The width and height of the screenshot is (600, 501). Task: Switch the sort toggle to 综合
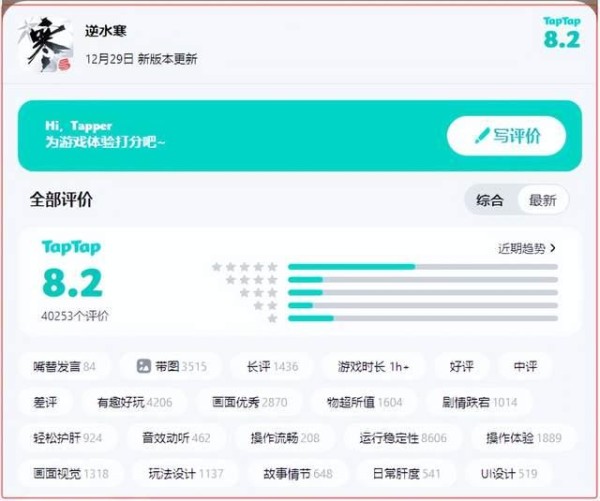[490, 200]
